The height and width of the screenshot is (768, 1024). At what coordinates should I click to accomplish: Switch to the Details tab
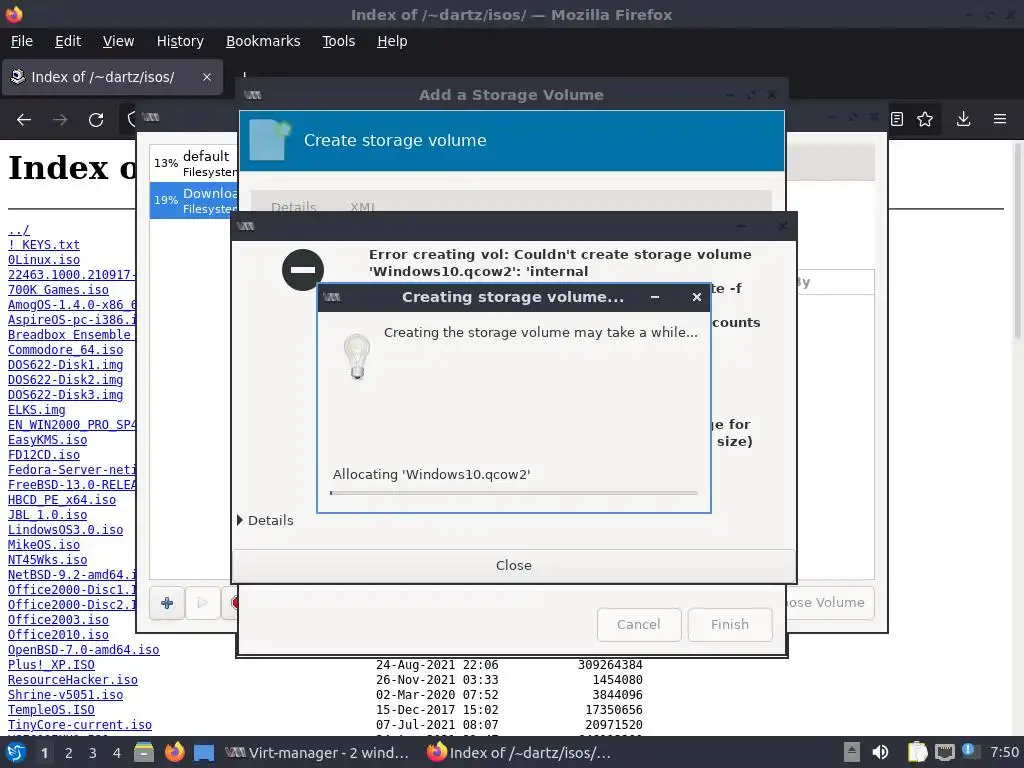tap(293, 207)
